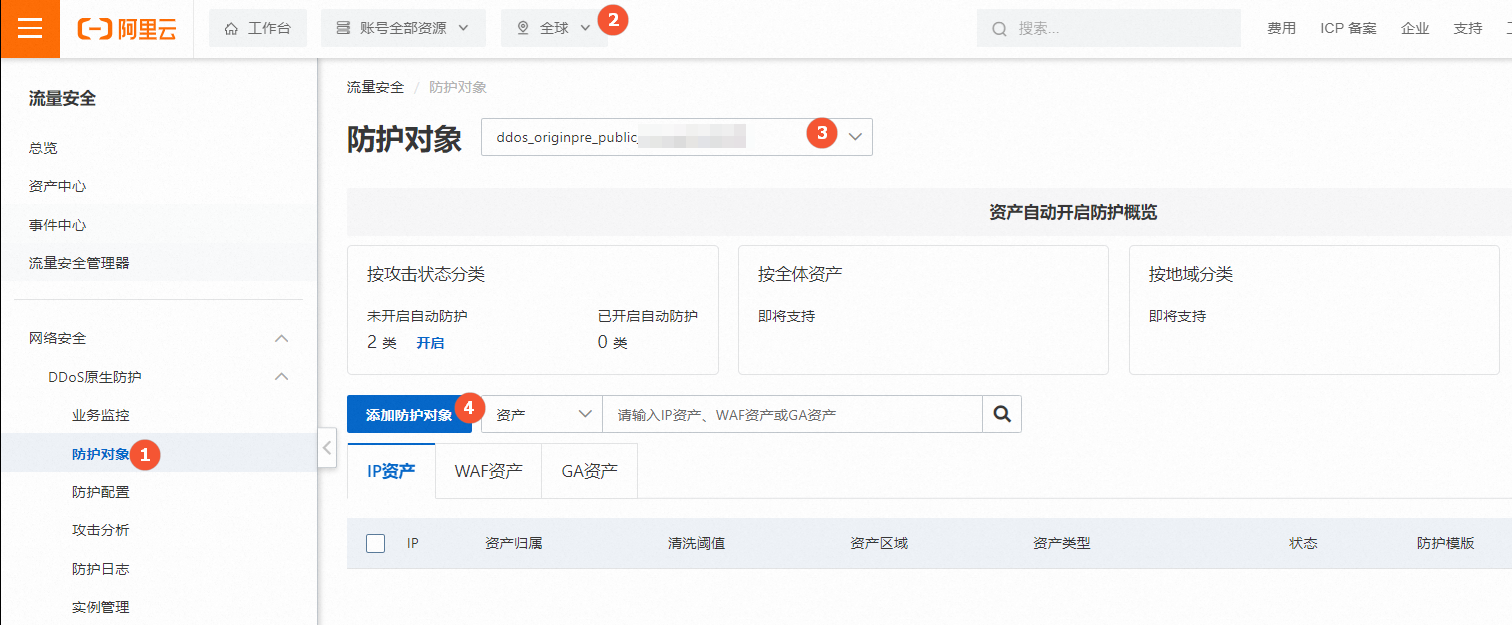Click the magnifier icon in top search bar

(999, 28)
